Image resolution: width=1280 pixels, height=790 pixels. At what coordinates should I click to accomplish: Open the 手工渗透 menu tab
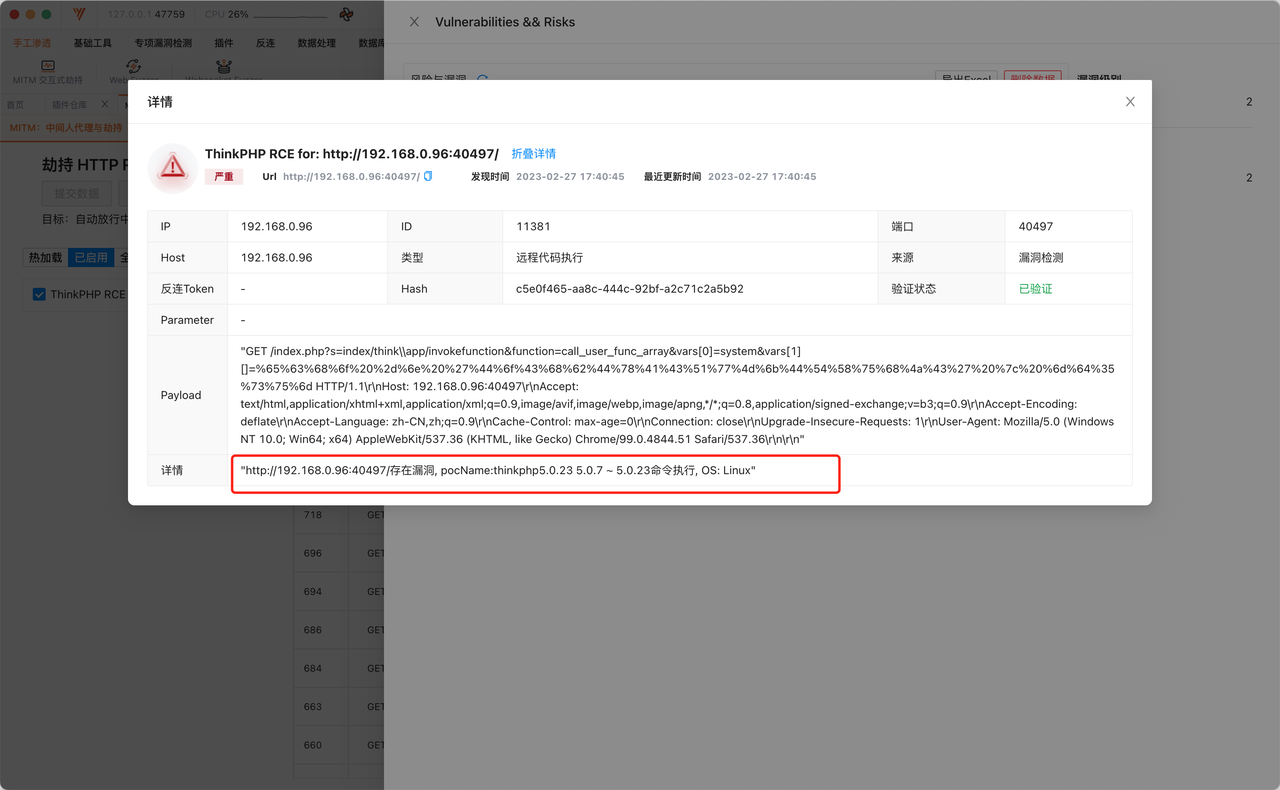pos(32,43)
